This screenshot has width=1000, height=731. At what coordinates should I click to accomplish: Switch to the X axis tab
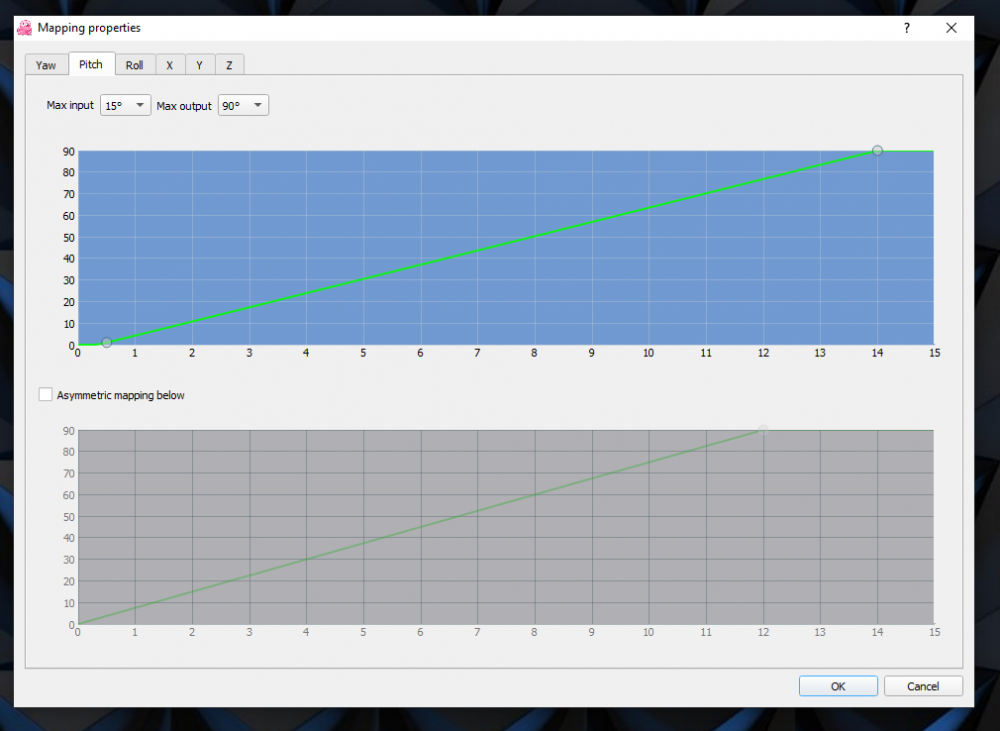click(x=170, y=65)
